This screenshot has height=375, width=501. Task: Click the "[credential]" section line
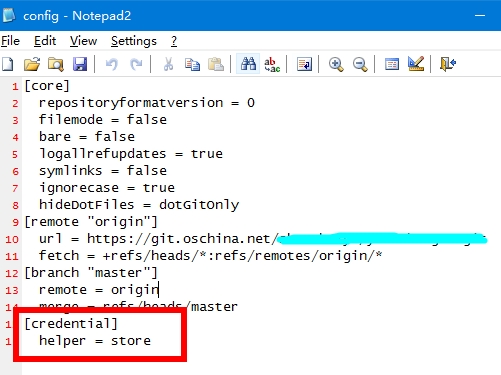click(71, 324)
